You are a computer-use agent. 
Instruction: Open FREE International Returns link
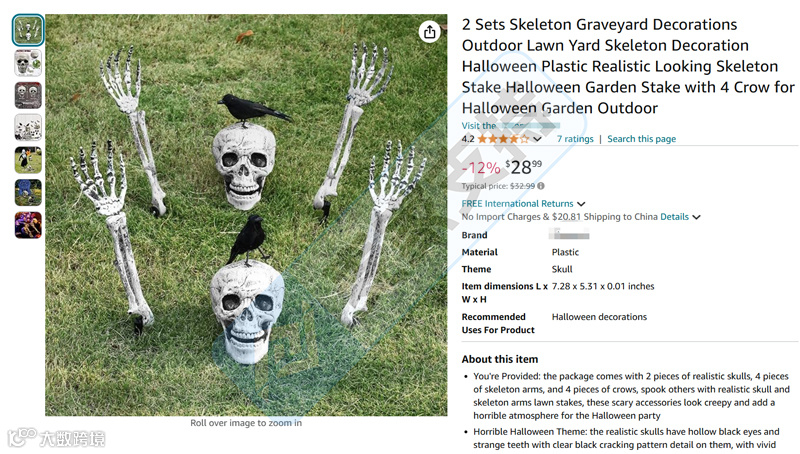pos(517,204)
